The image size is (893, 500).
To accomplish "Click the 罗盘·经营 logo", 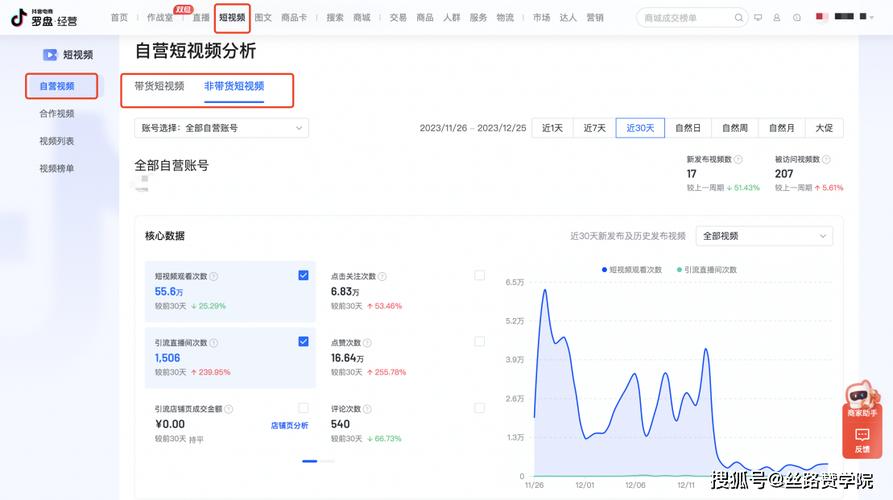I will point(44,18).
